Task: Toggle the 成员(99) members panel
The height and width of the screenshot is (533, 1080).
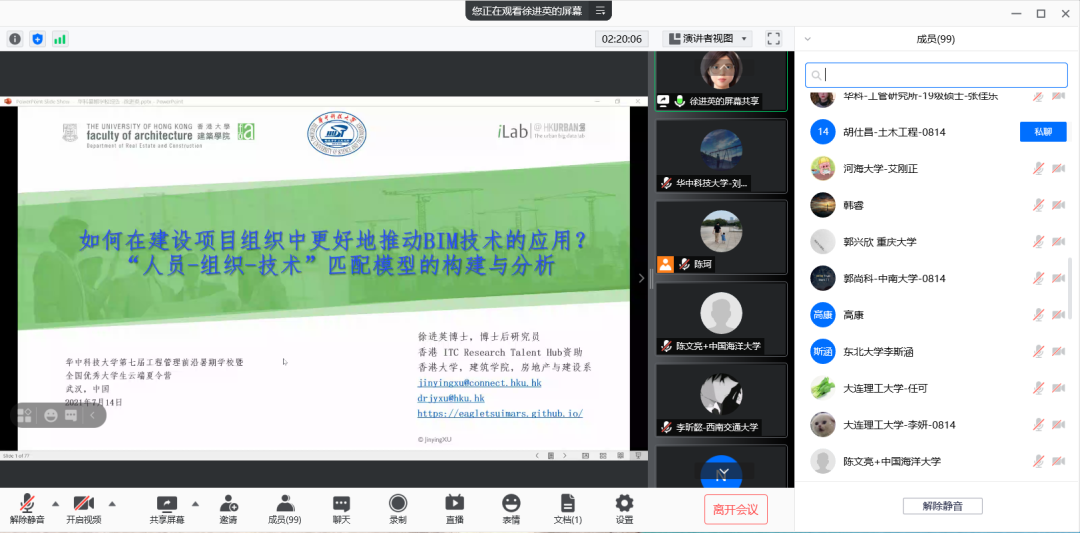Action: [x=284, y=508]
